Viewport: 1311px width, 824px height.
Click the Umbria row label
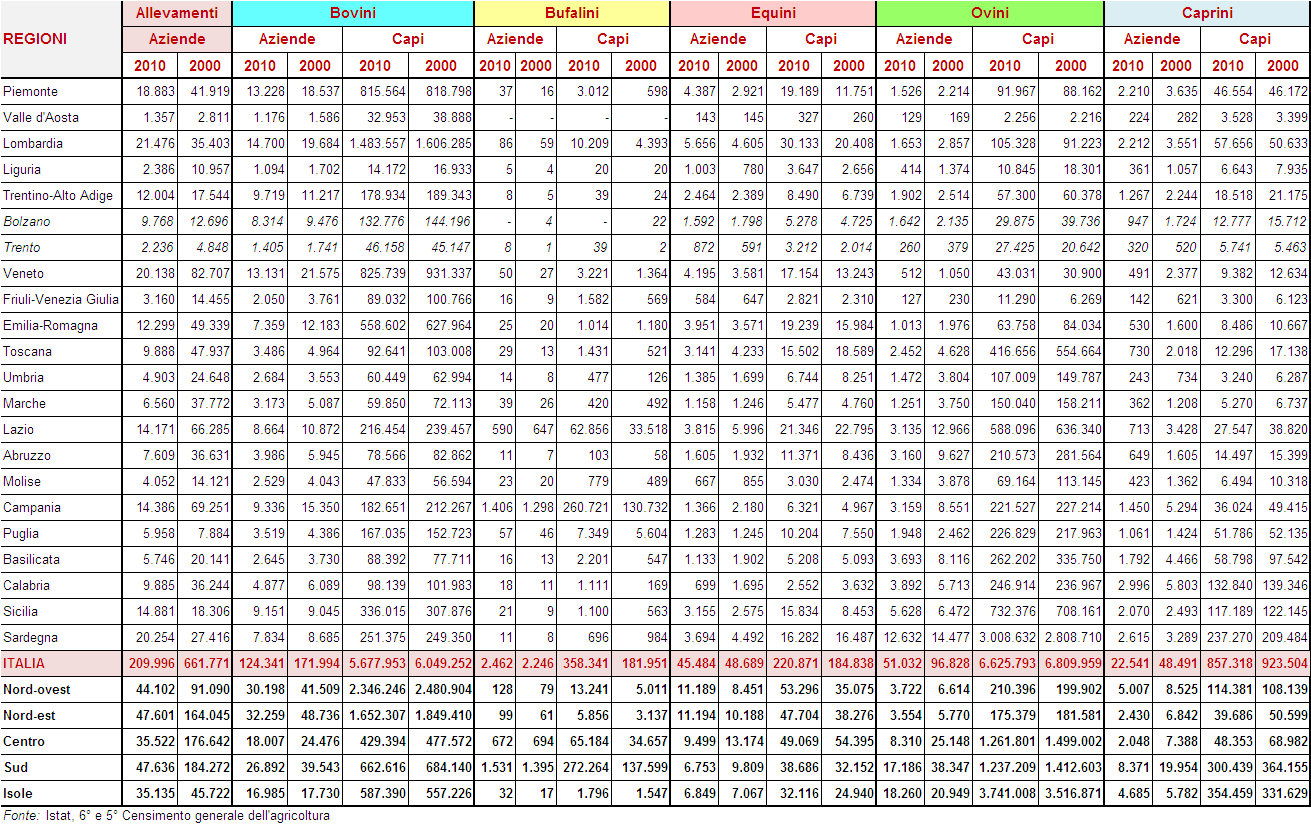tap(25, 378)
